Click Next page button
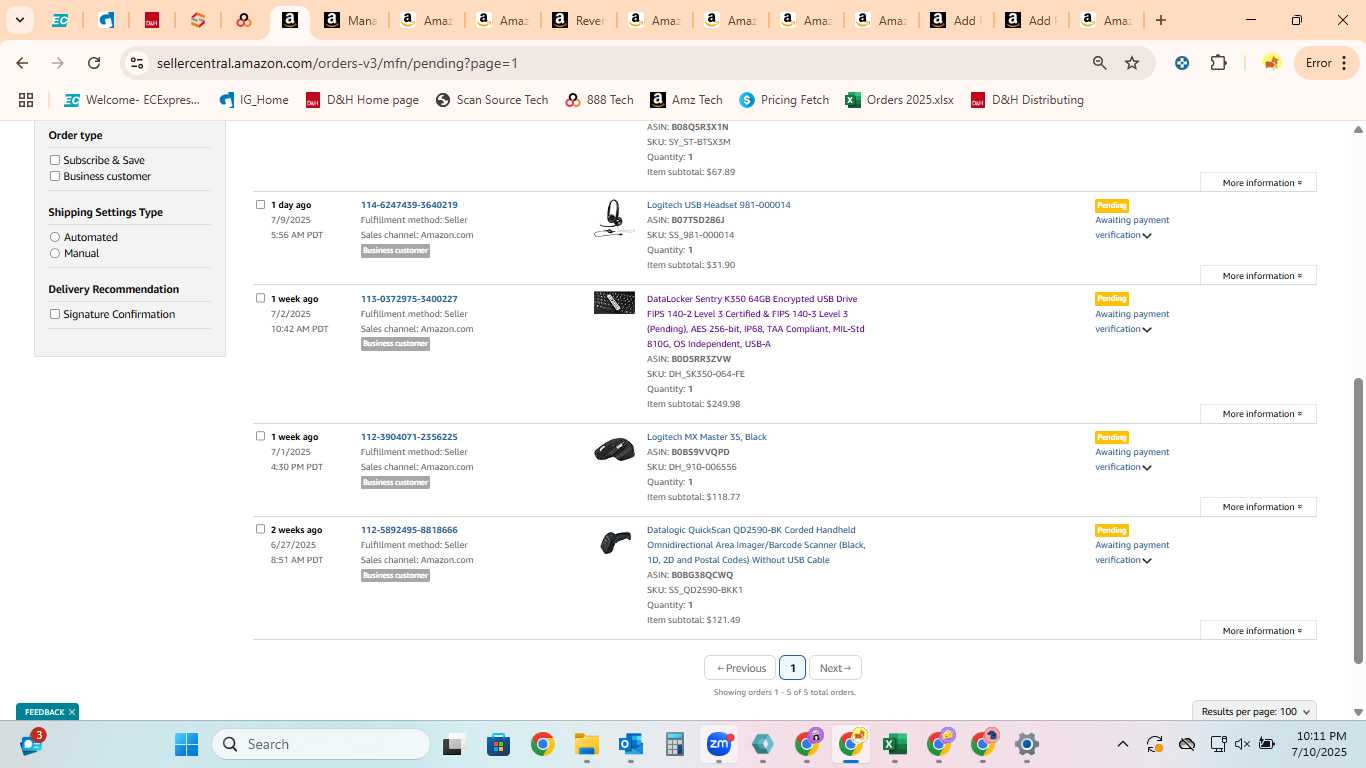The image size is (1366, 768). click(835, 668)
